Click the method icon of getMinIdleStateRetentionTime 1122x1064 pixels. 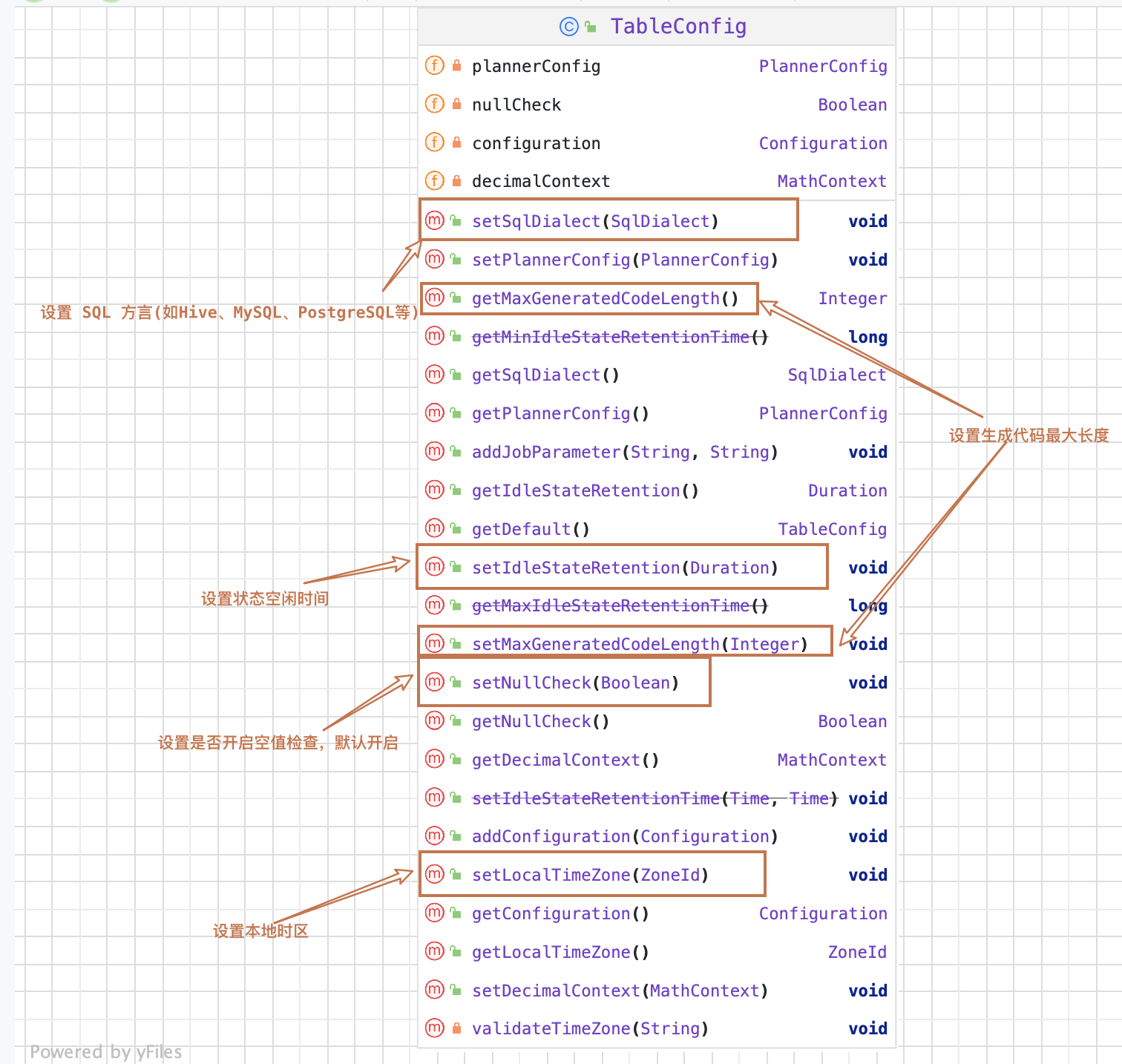tap(435, 336)
